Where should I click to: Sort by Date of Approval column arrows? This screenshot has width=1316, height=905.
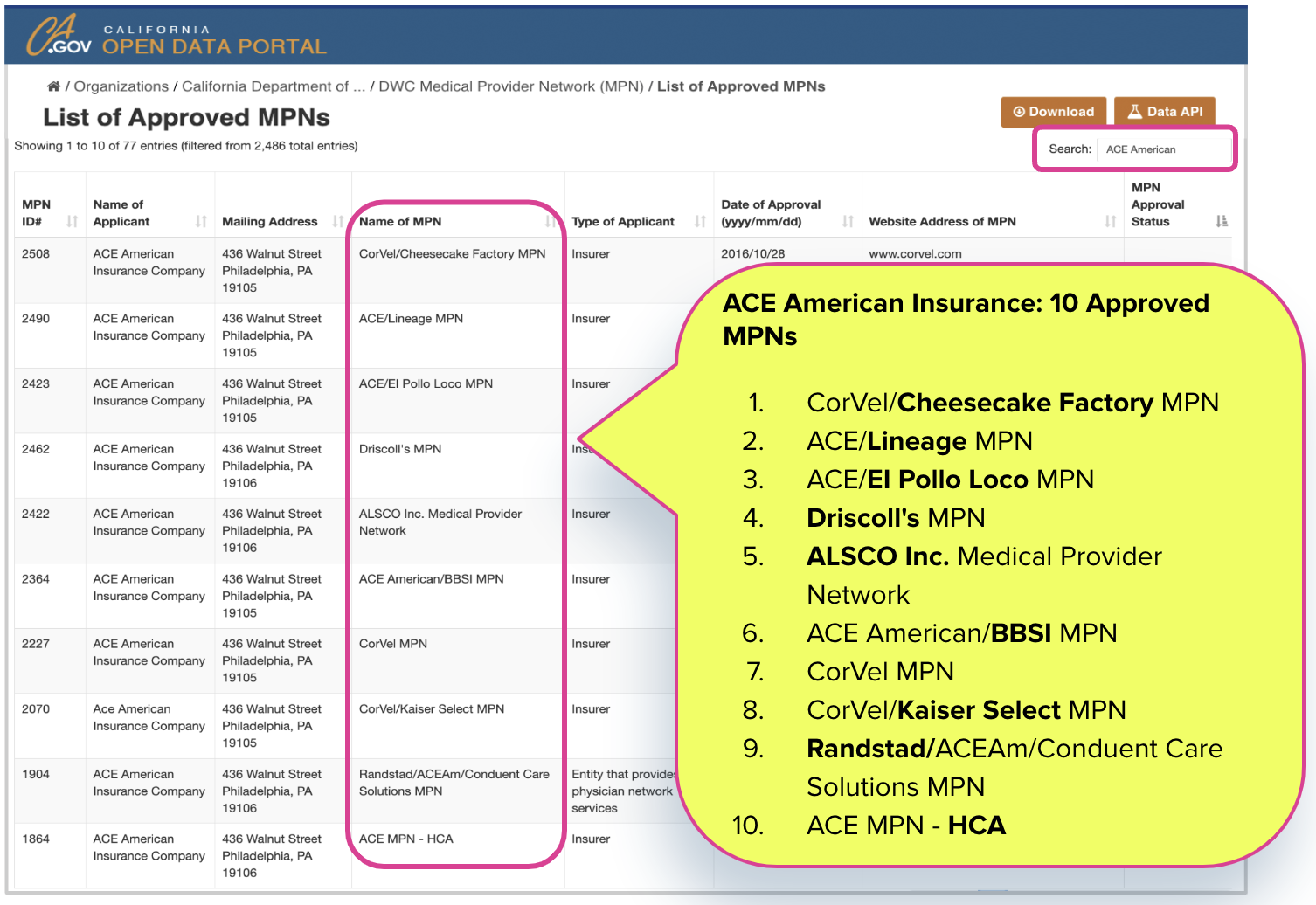click(848, 221)
